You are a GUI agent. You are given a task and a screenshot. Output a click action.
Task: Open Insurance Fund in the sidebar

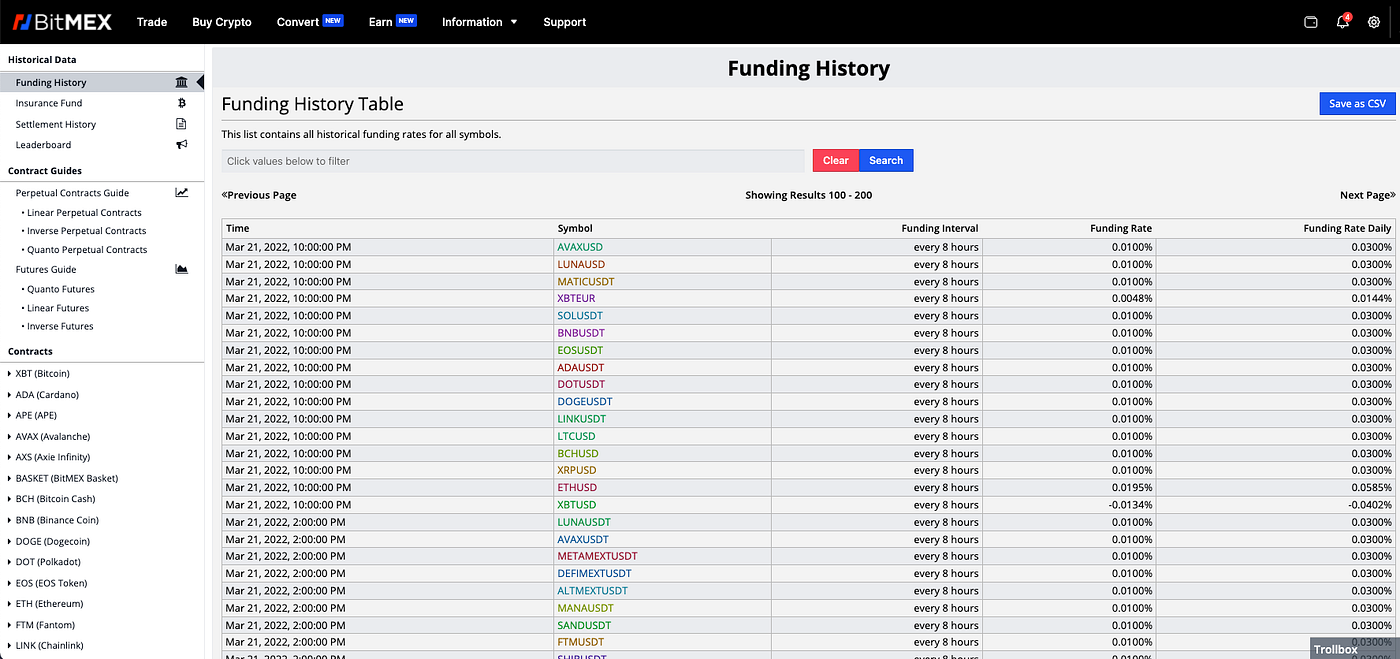49,103
